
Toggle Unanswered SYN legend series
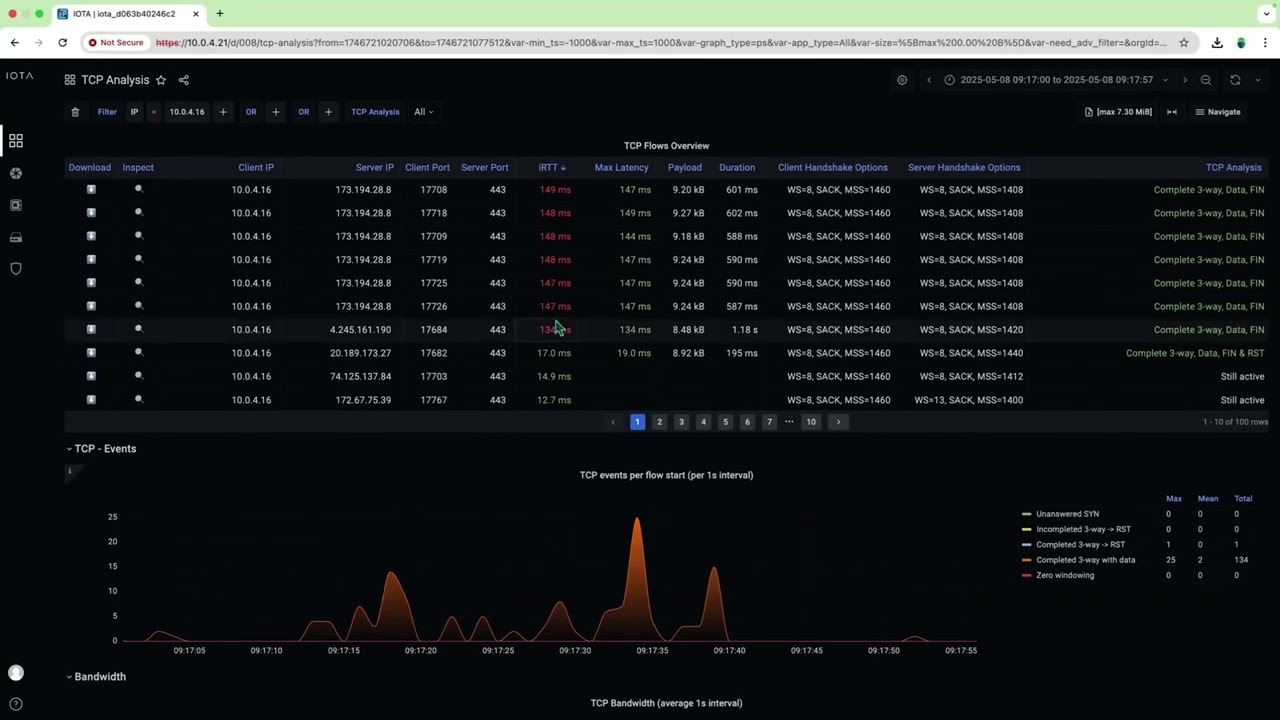point(1067,514)
